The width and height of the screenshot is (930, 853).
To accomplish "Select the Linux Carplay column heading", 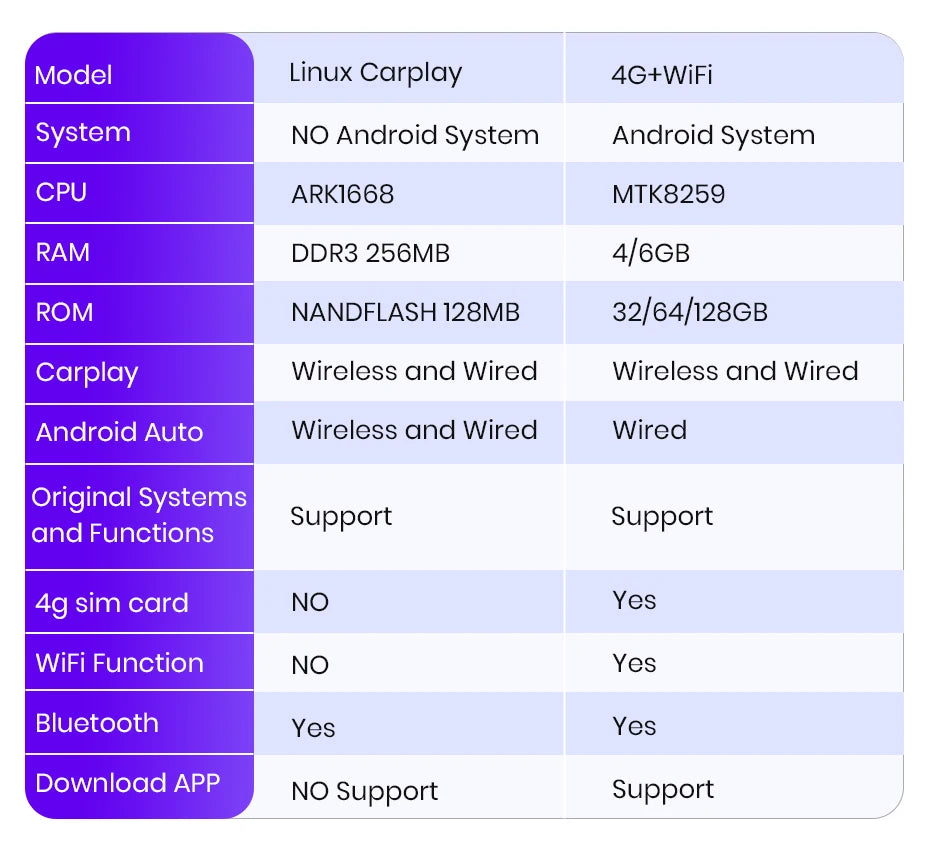I will pyautogui.click(x=375, y=73).
